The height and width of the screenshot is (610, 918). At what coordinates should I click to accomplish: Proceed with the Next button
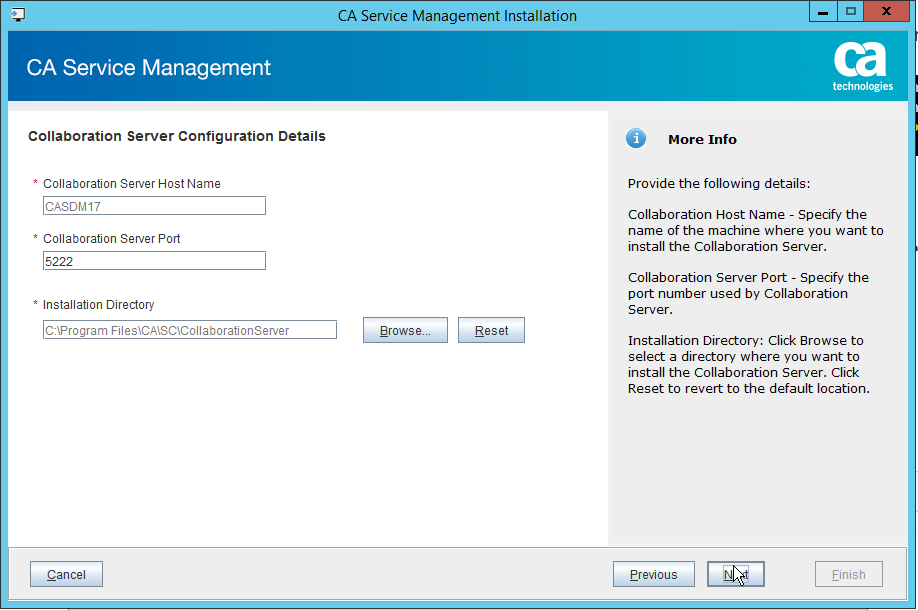coord(735,574)
